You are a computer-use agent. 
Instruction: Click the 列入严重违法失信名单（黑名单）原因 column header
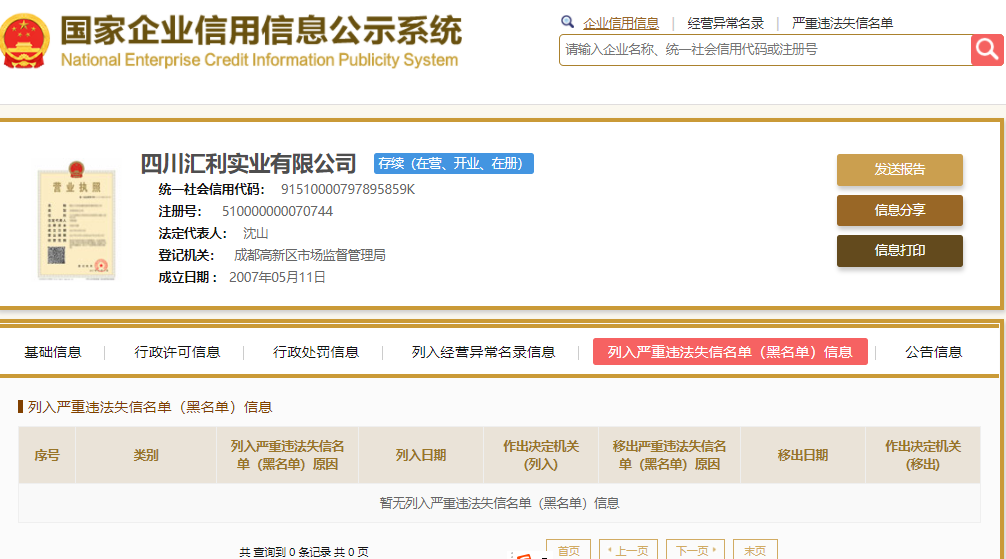[287, 455]
